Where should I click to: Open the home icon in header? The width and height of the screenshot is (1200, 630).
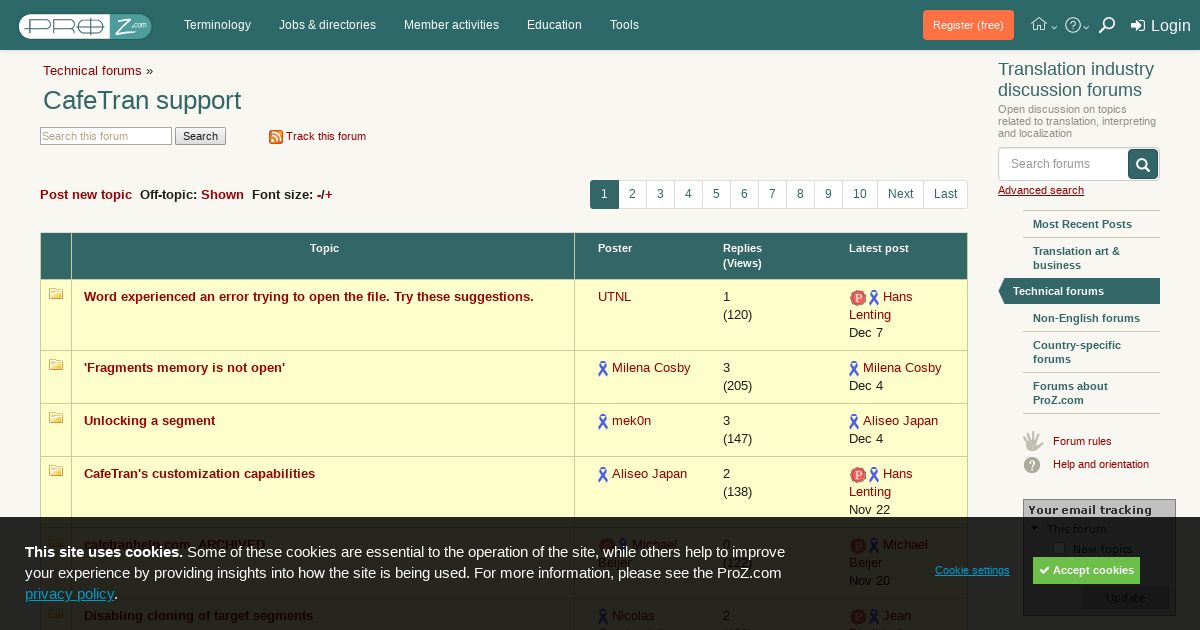(1039, 25)
